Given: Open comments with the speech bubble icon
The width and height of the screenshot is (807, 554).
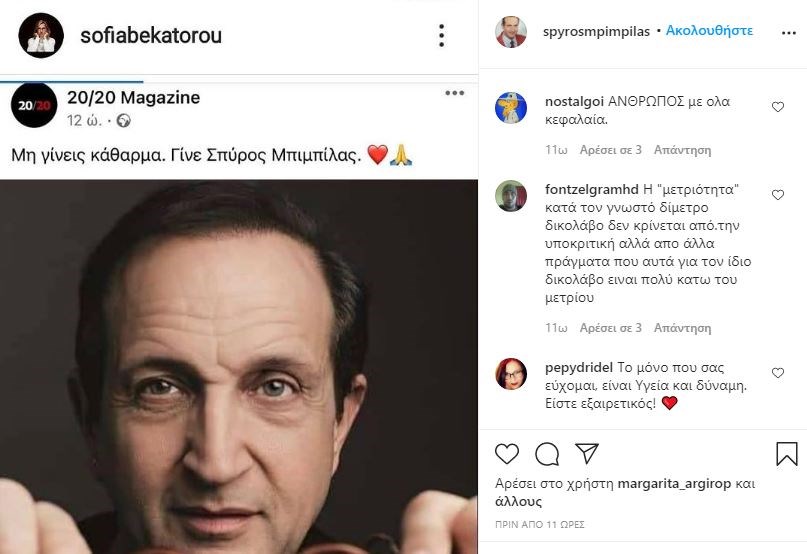Looking at the screenshot, I should (x=546, y=454).
